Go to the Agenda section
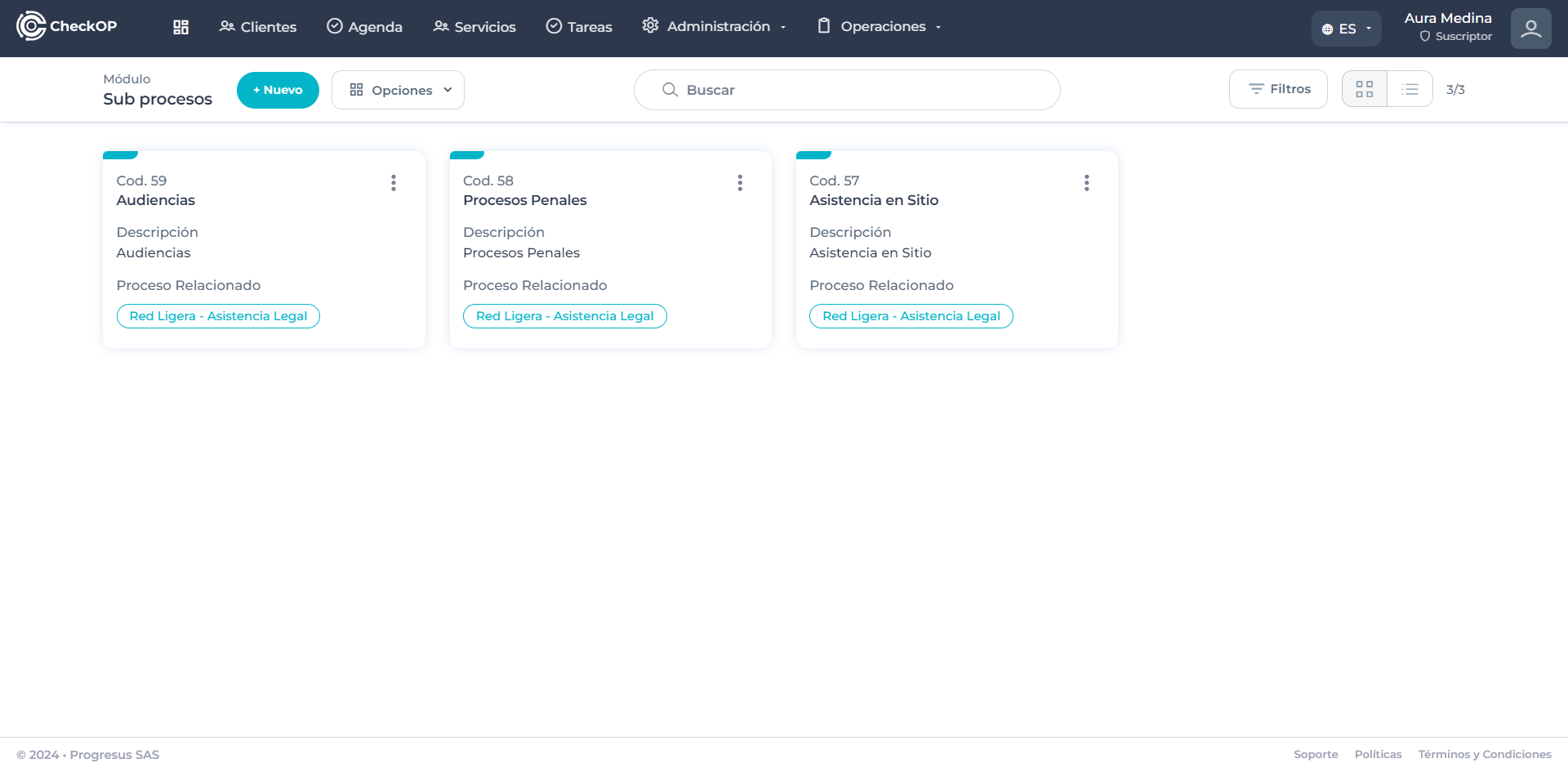 click(364, 27)
